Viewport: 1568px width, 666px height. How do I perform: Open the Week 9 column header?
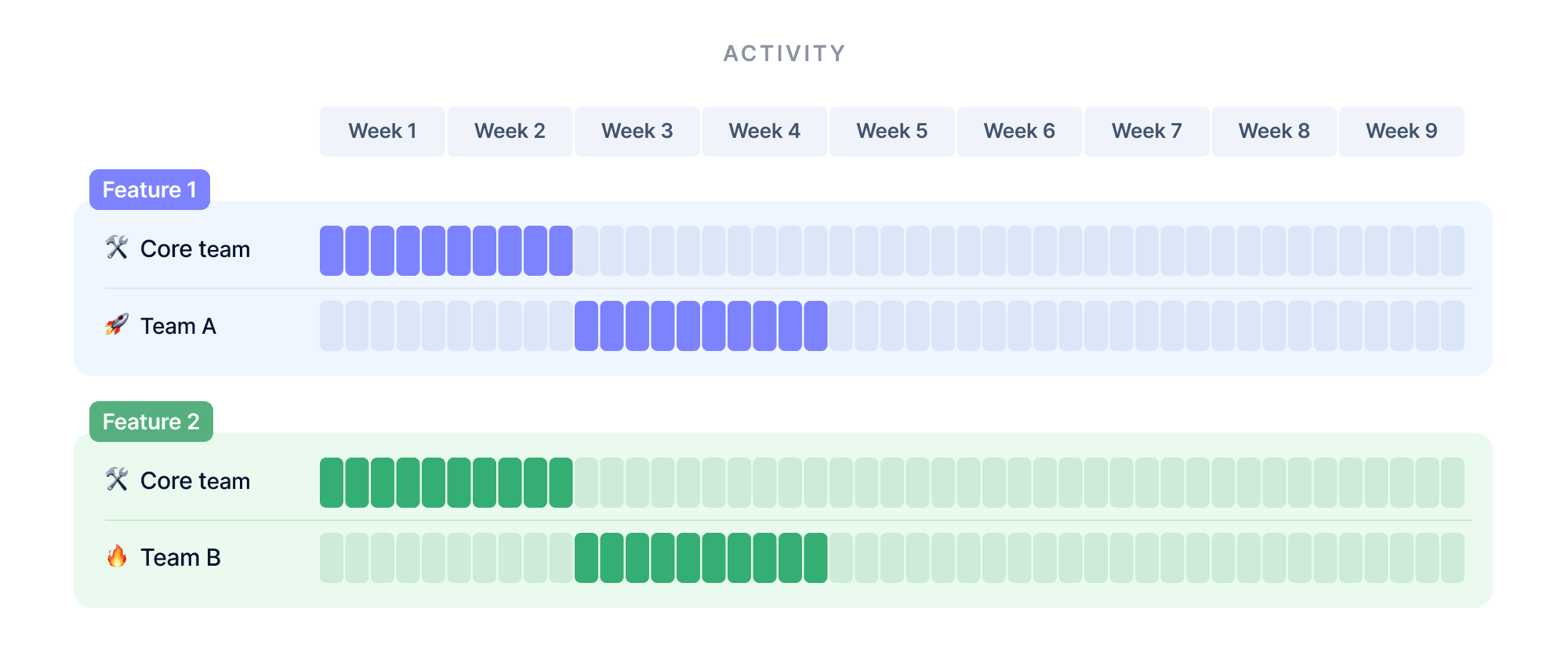1402,132
